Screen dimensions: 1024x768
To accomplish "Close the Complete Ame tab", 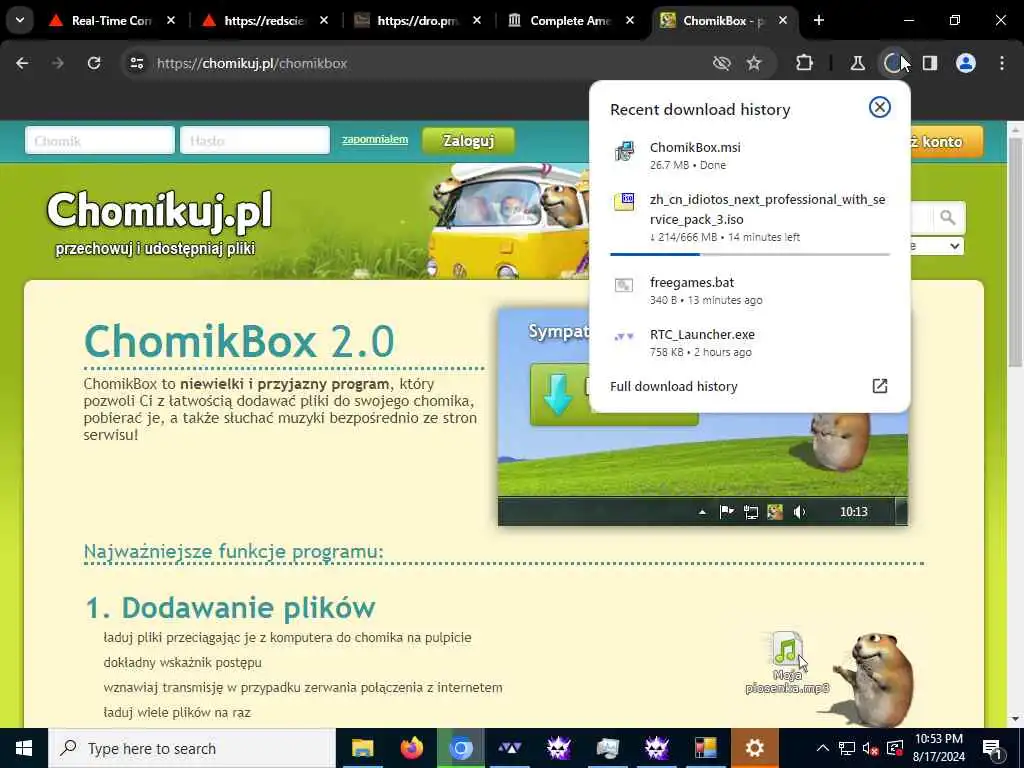I will 630,20.
